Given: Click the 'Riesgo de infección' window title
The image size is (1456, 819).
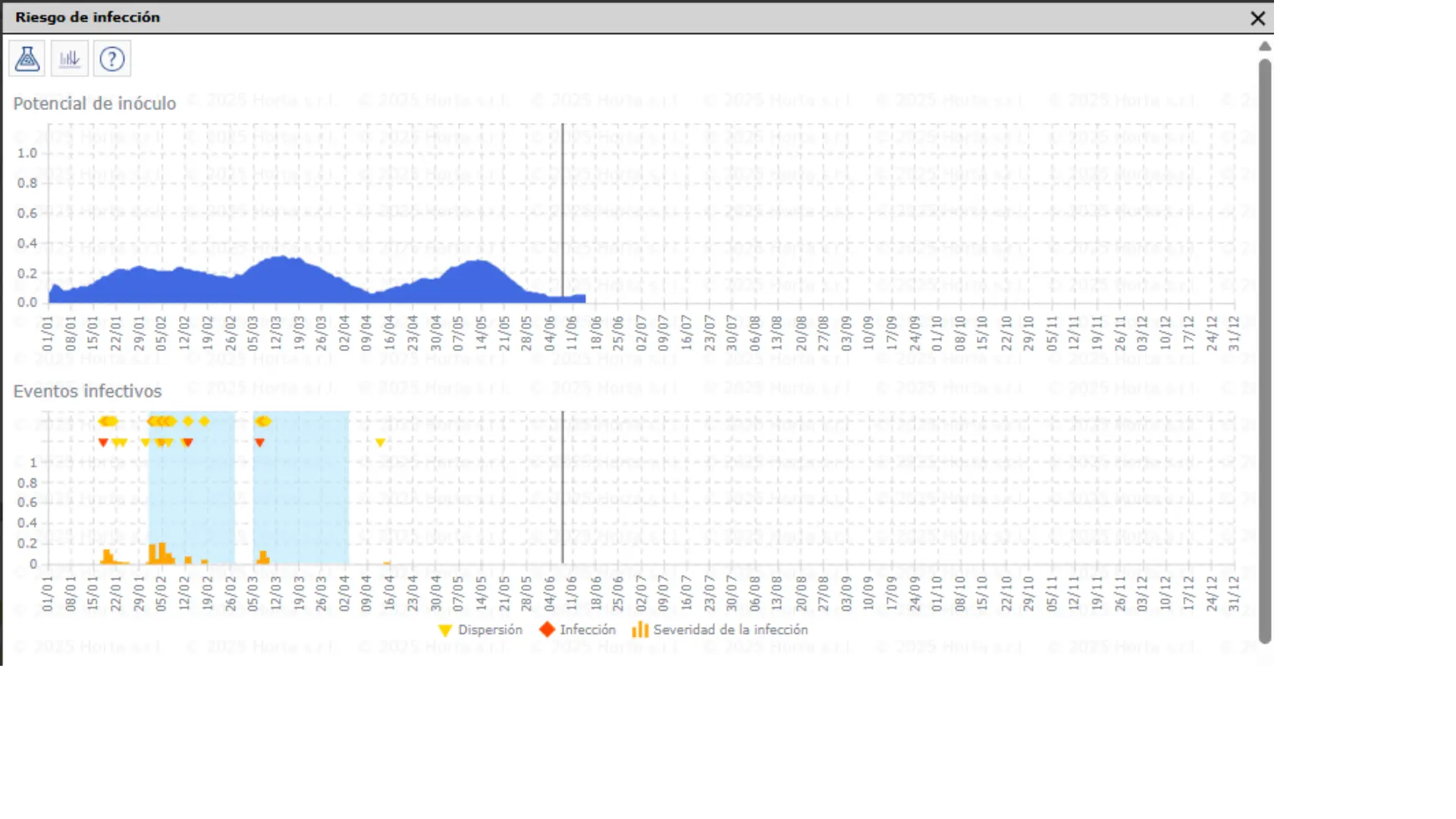Looking at the screenshot, I should pyautogui.click(x=88, y=17).
